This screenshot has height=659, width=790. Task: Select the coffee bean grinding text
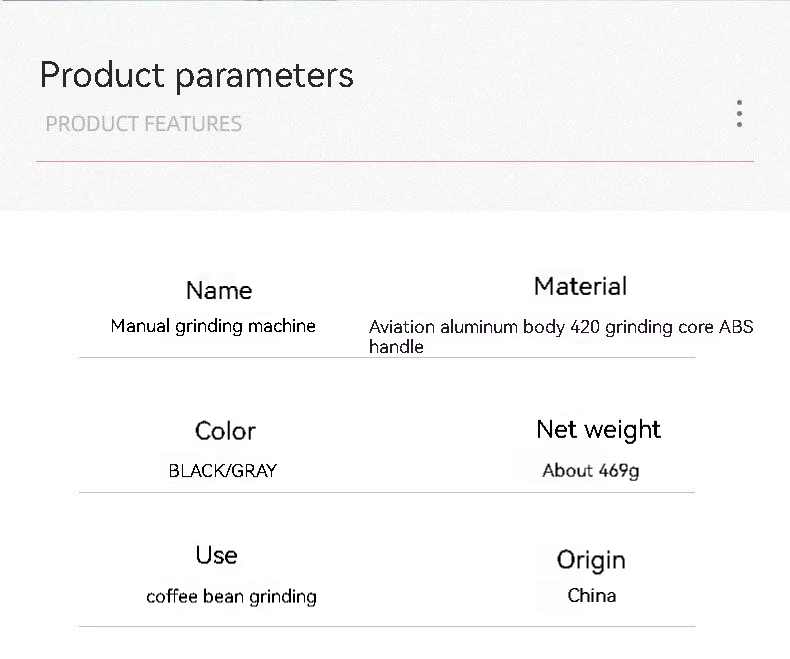231,597
